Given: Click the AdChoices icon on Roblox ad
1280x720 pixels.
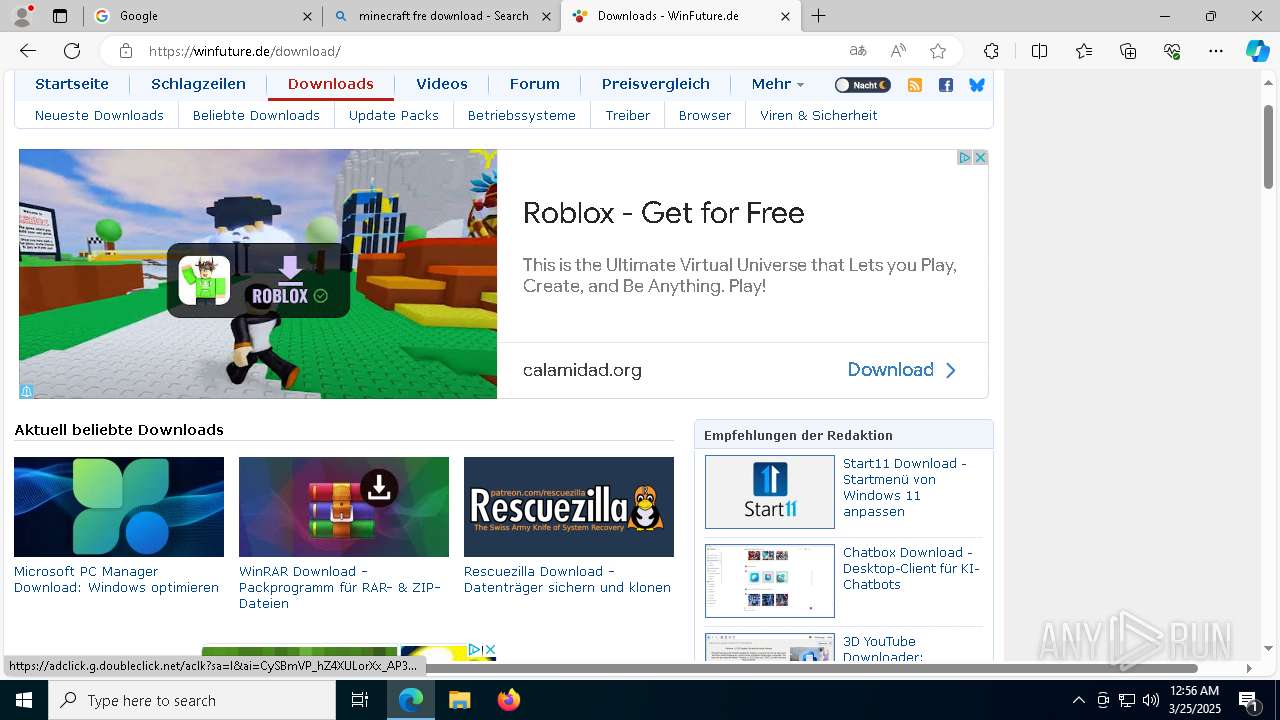Looking at the screenshot, I should tap(965, 158).
